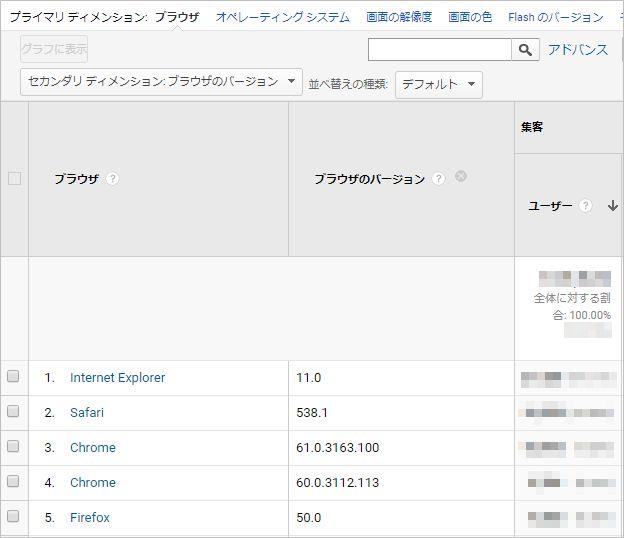The width and height of the screenshot is (624, 538).
Task: Click version cell 11.0
Action: [308, 378]
